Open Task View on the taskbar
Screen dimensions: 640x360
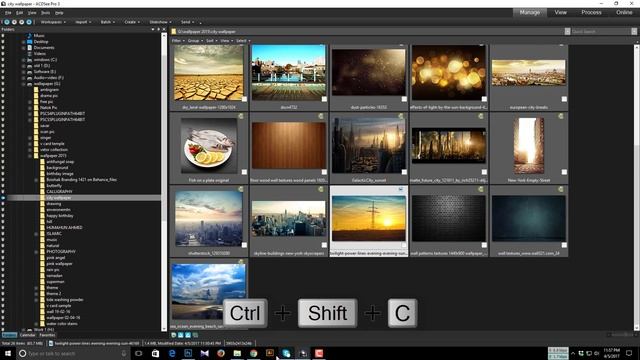139,353
